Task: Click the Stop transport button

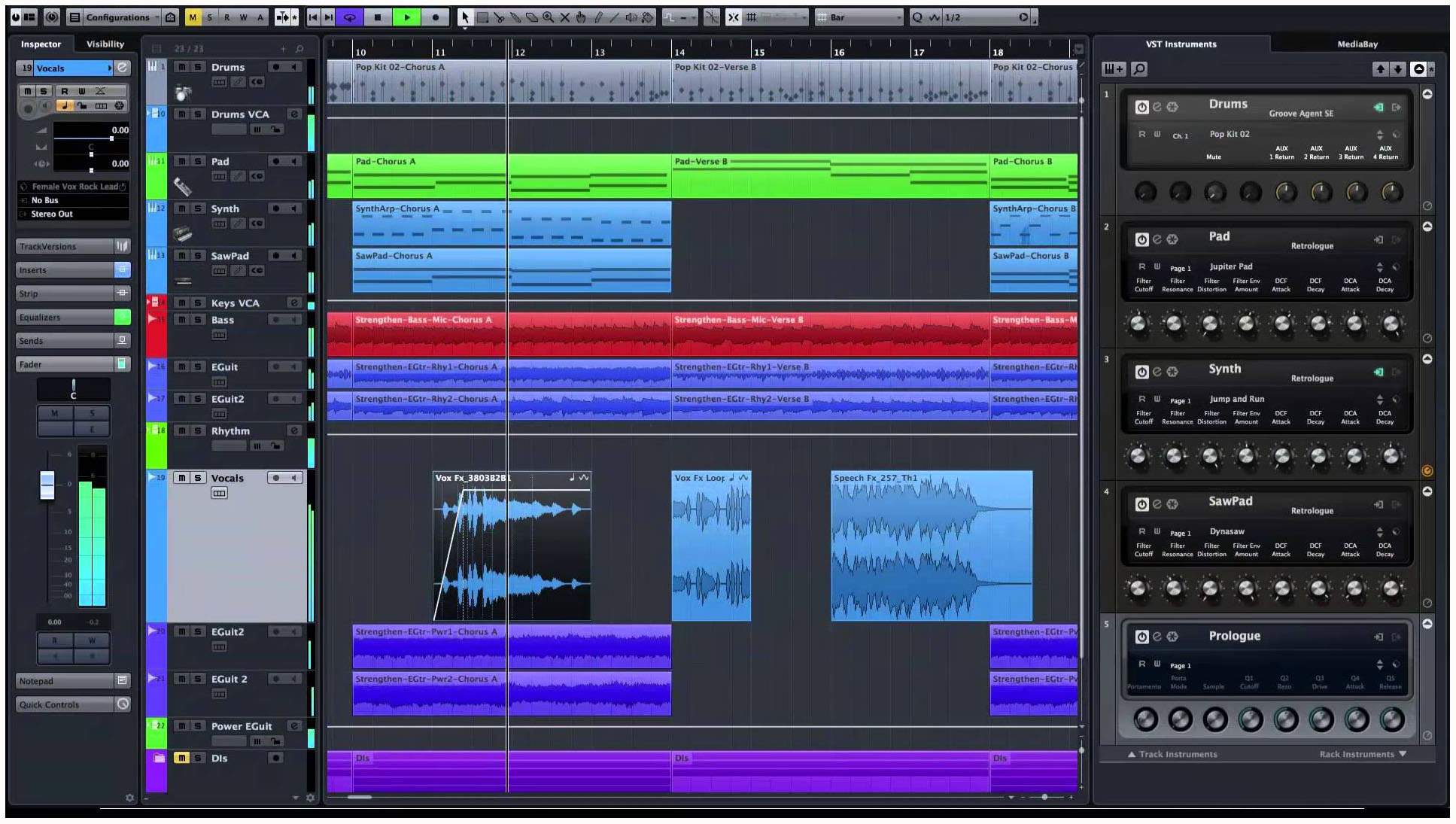Action: pyautogui.click(x=378, y=17)
